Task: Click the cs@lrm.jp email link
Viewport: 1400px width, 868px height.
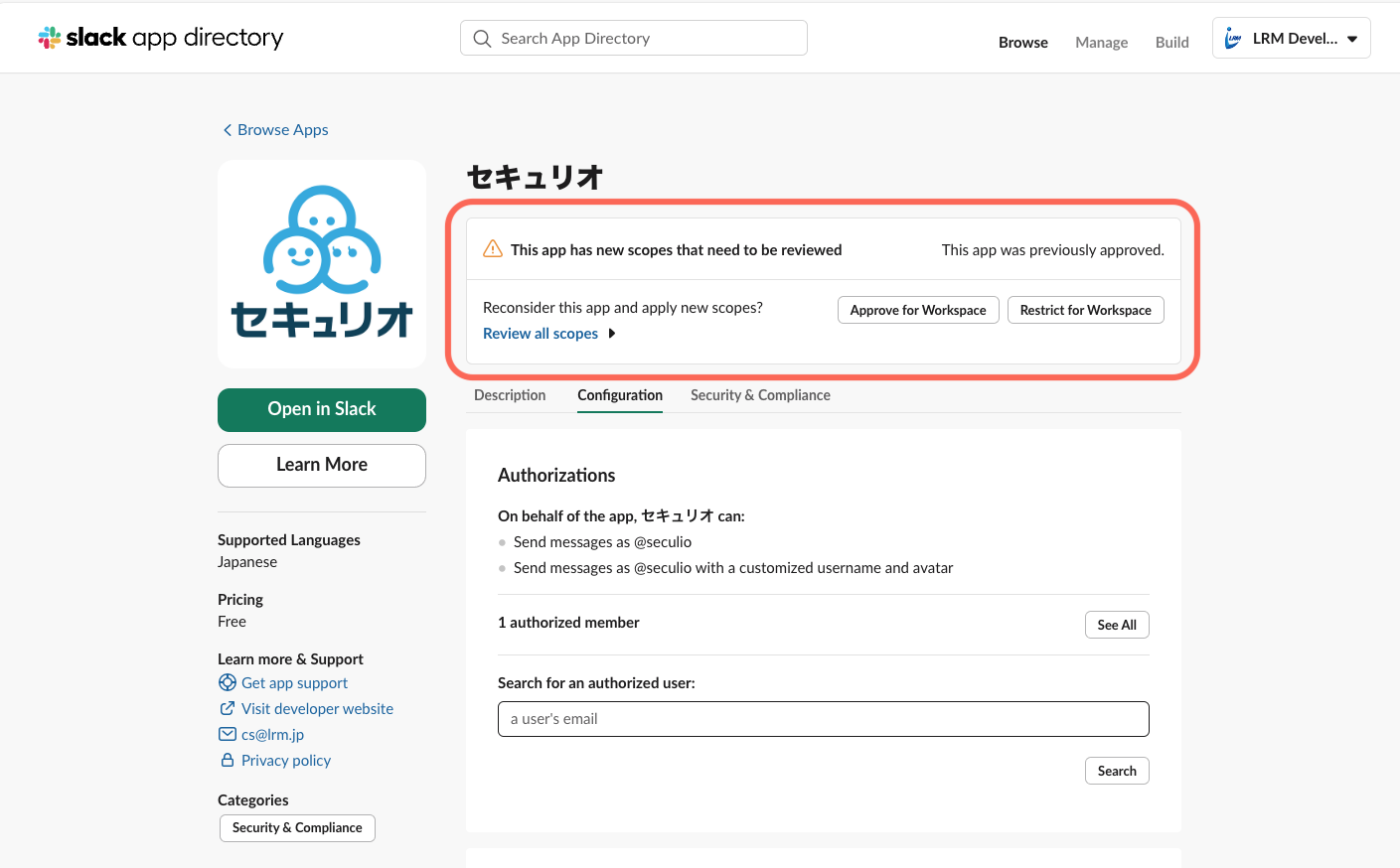Action: click(x=273, y=735)
